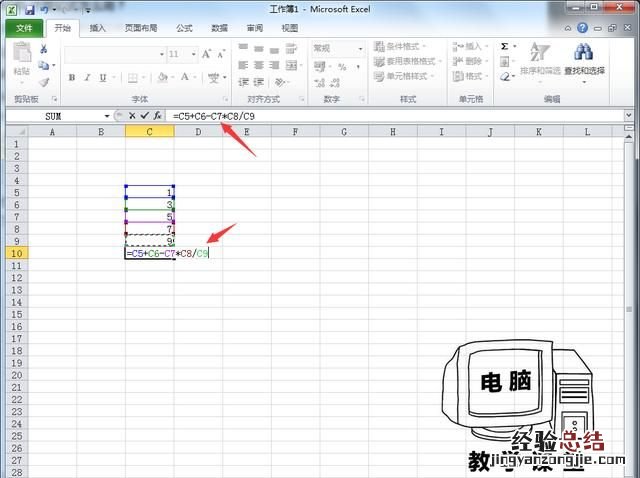The height and width of the screenshot is (478, 640).
Task: Click the 条件格式 (Conditional Formatting) button
Action: (400, 46)
